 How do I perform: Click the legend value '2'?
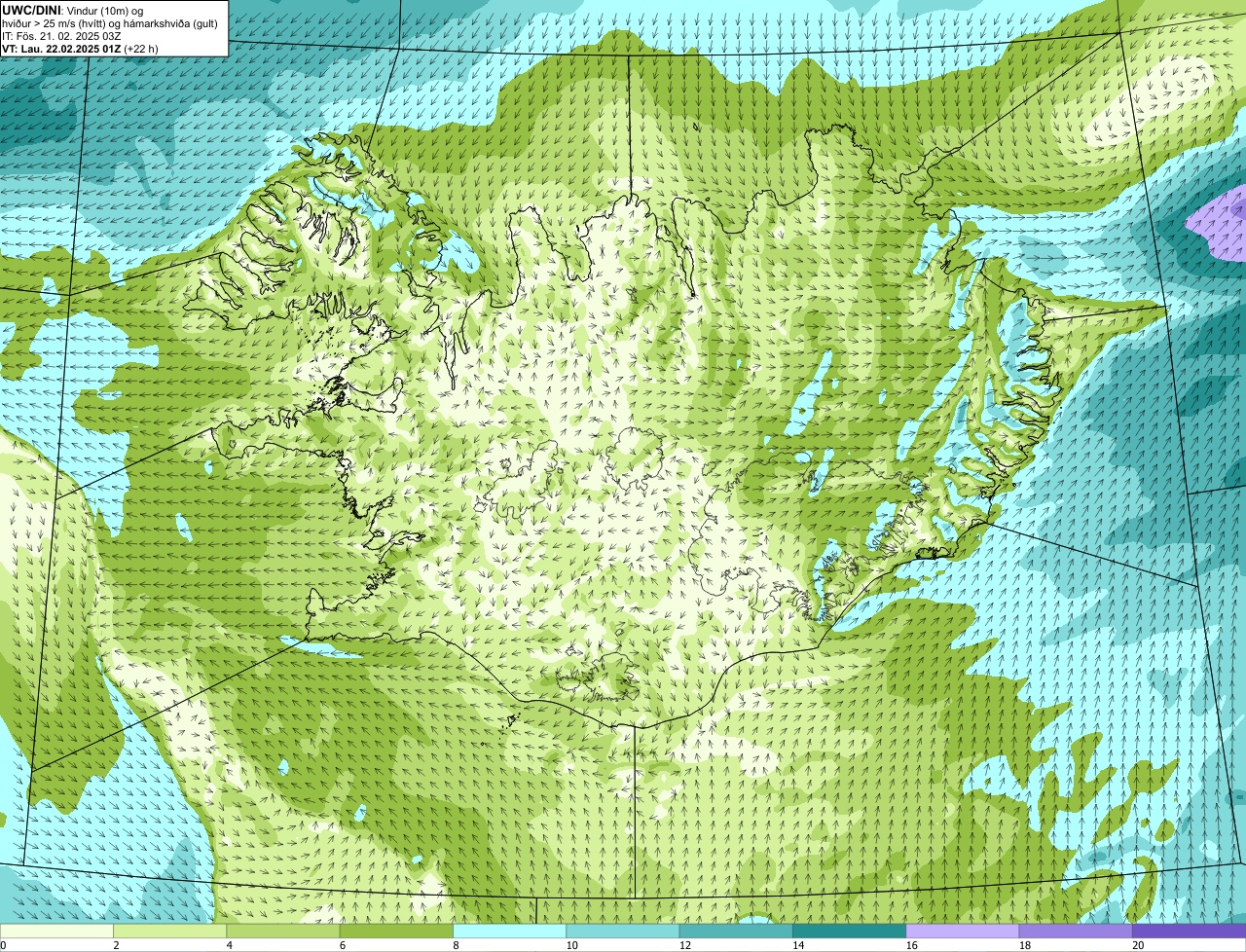pyautogui.click(x=116, y=945)
